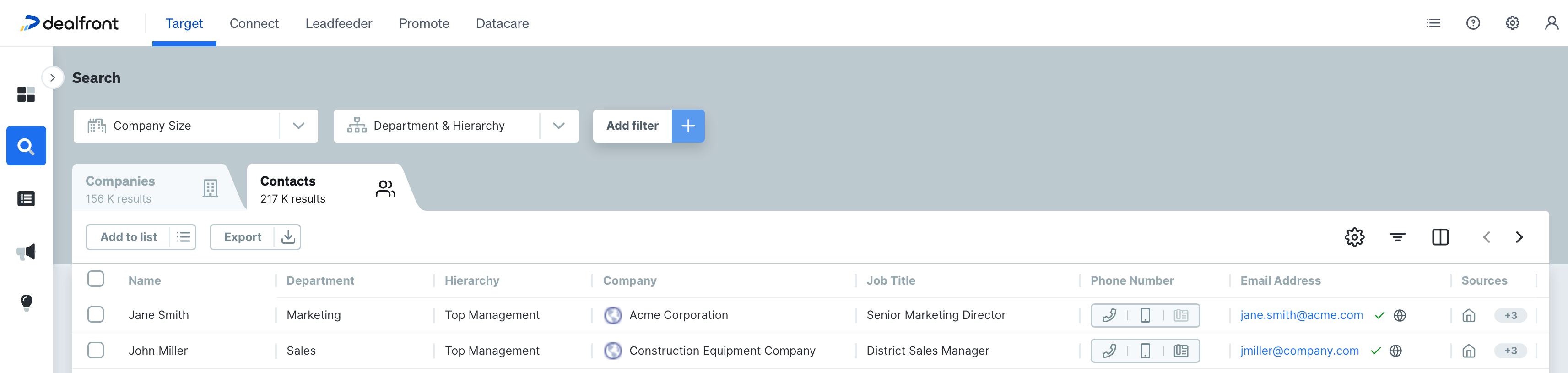Go to previous results page arrow
1568x373 pixels.
coord(1487,237)
